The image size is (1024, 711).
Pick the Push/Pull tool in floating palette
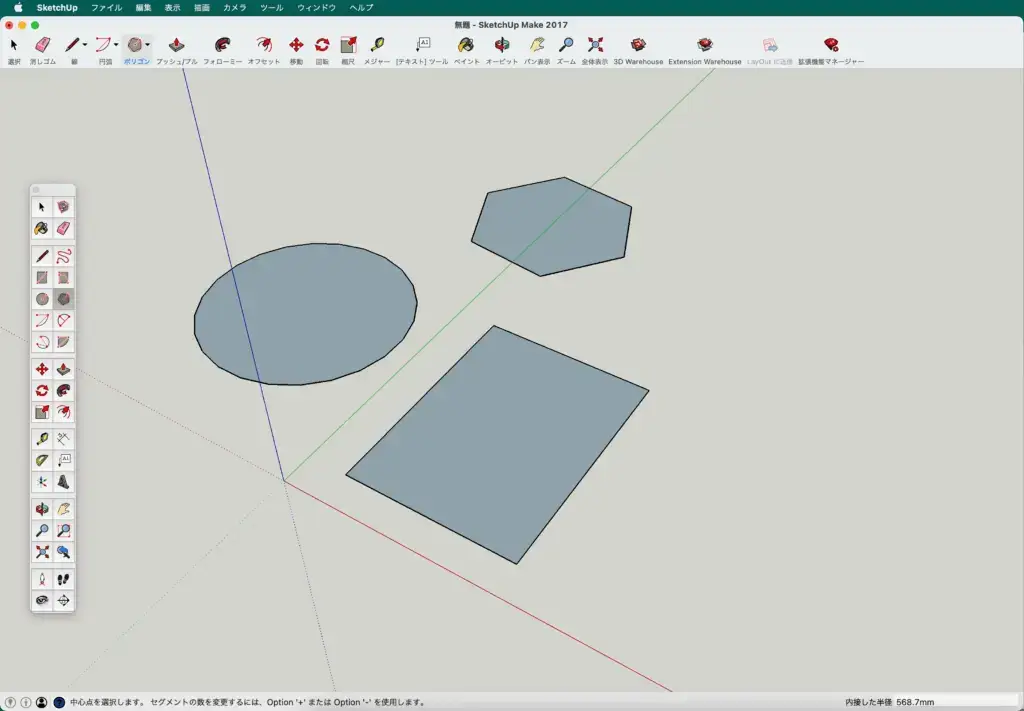[x=63, y=370]
